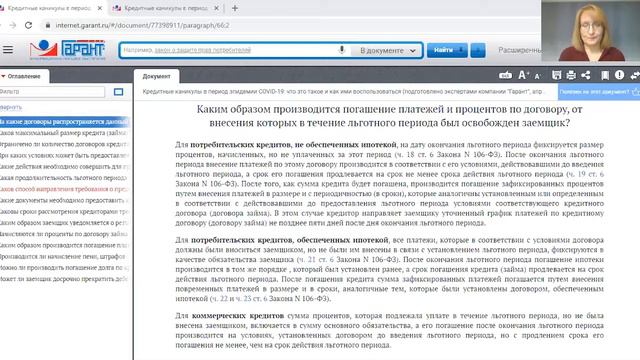Close the first browser tab
The image size is (640, 360).
click(x=100, y=8)
